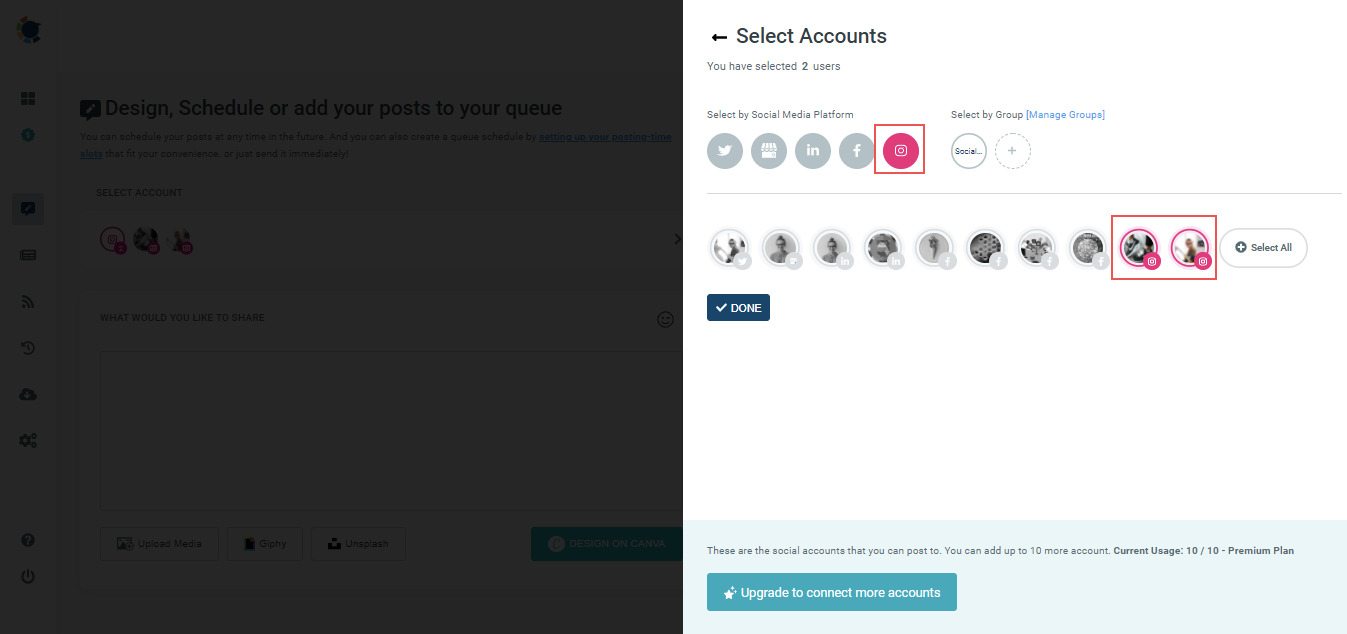Click the Upgrade to connect more accounts button
Image resolution: width=1347 pixels, height=634 pixels.
[x=831, y=592]
